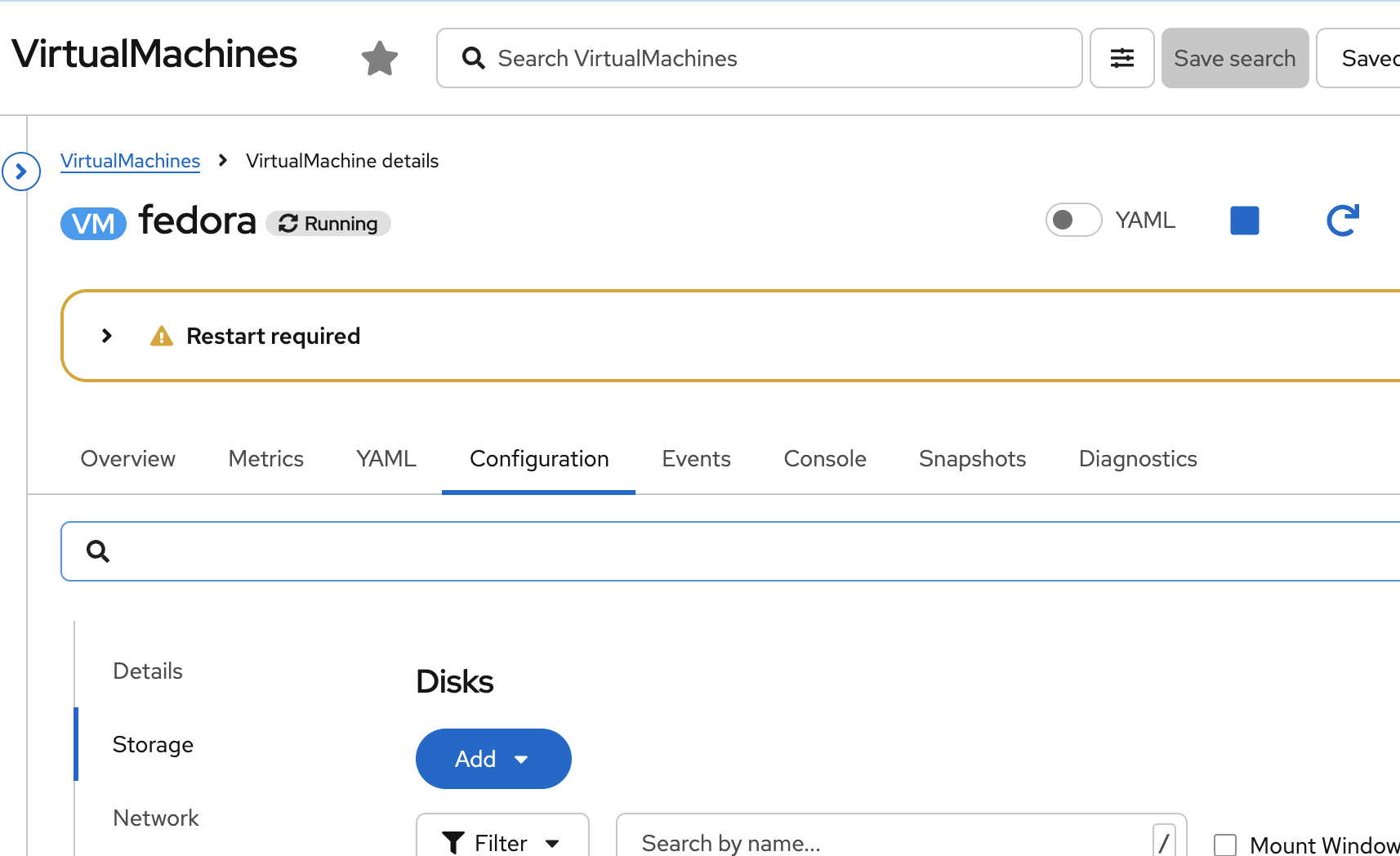This screenshot has width=1400, height=856.
Task: Focus the Search VirtualMachines field
Action: (x=760, y=59)
